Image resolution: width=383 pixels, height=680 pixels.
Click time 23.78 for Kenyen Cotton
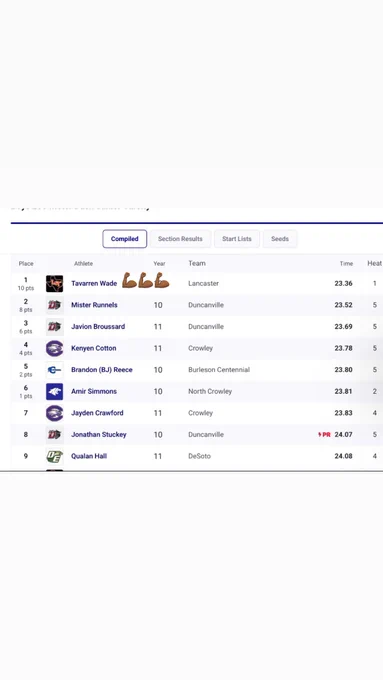344,348
